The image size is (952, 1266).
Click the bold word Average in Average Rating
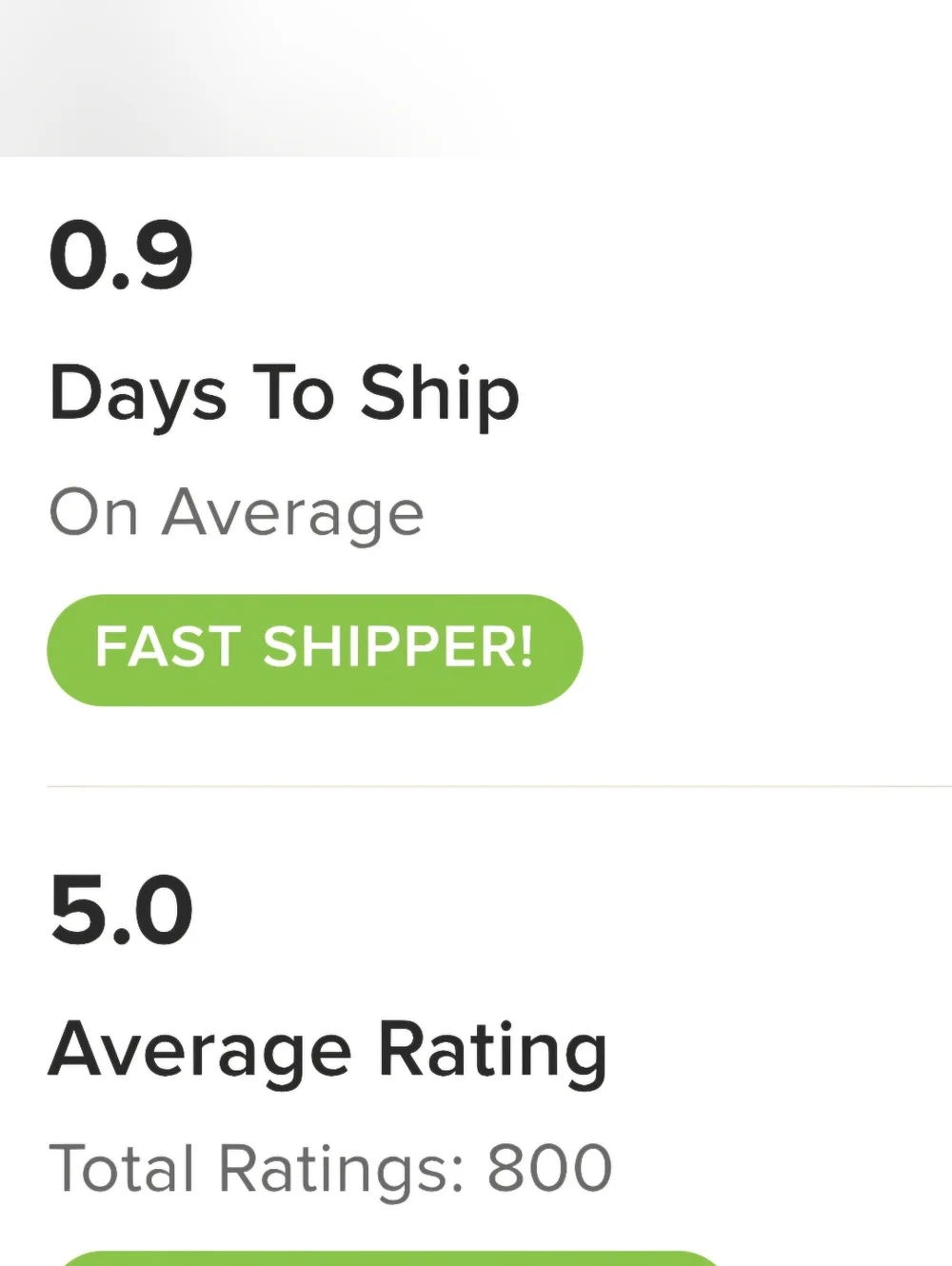[x=200, y=1051]
